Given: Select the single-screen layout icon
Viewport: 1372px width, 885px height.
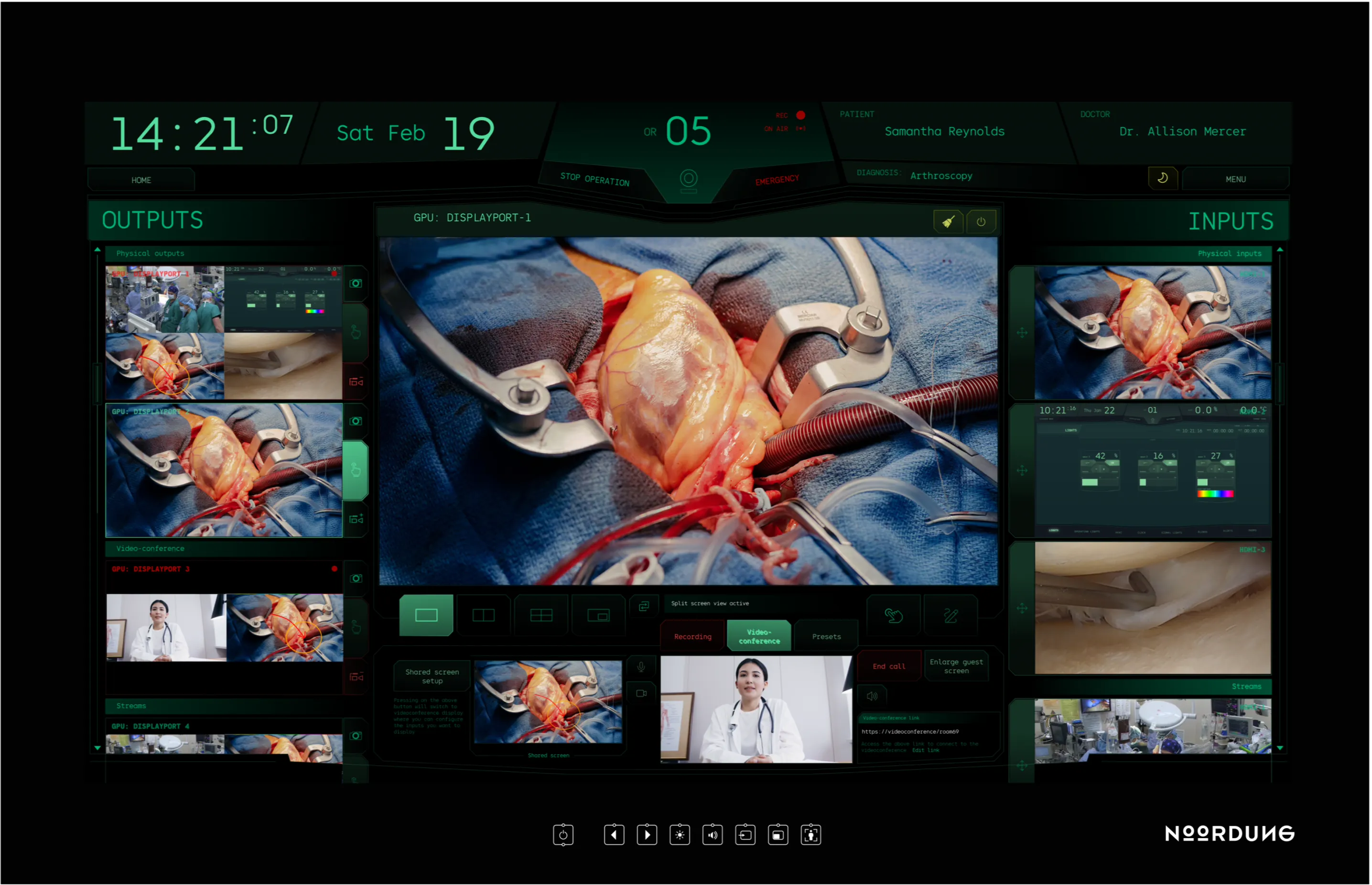Looking at the screenshot, I should pyautogui.click(x=426, y=615).
